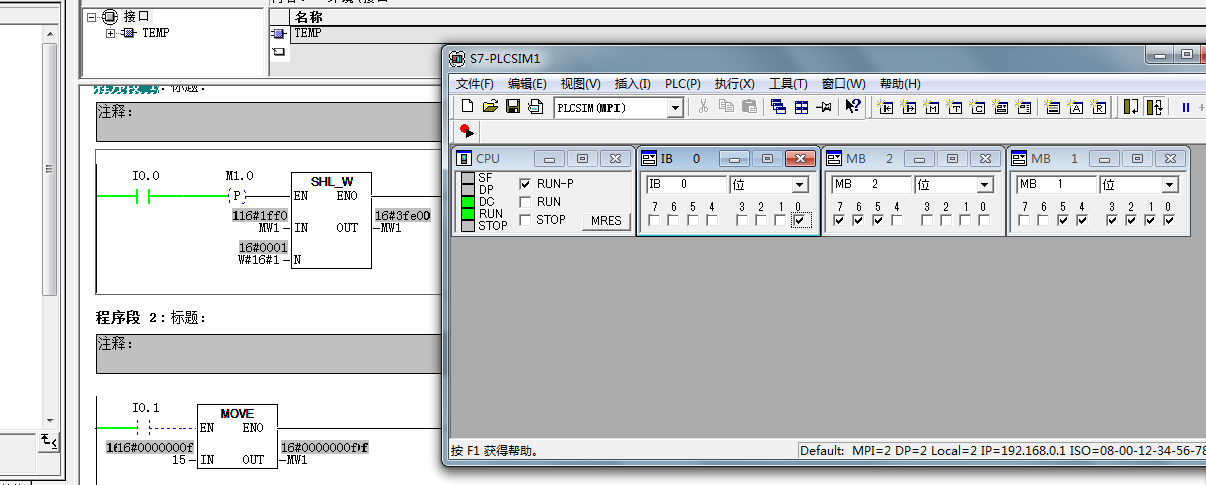
Task: Select the M1.0 positive edge element
Action: (237, 196)
